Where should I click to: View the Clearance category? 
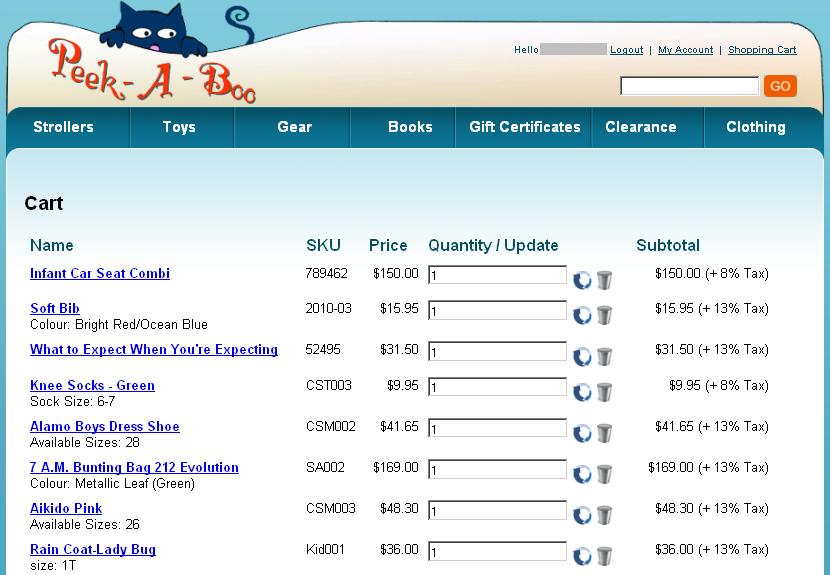(640, 127)
